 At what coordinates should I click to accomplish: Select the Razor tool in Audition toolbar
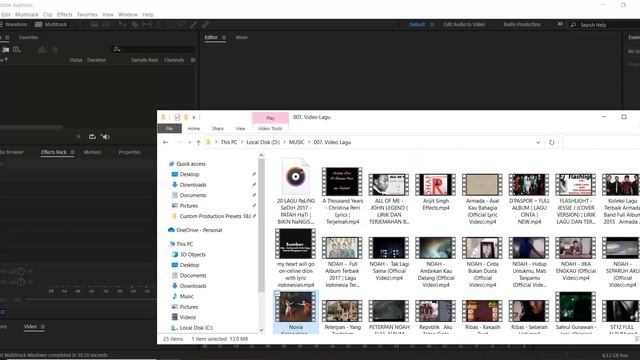pyautogui.click(x=134, y=24)
